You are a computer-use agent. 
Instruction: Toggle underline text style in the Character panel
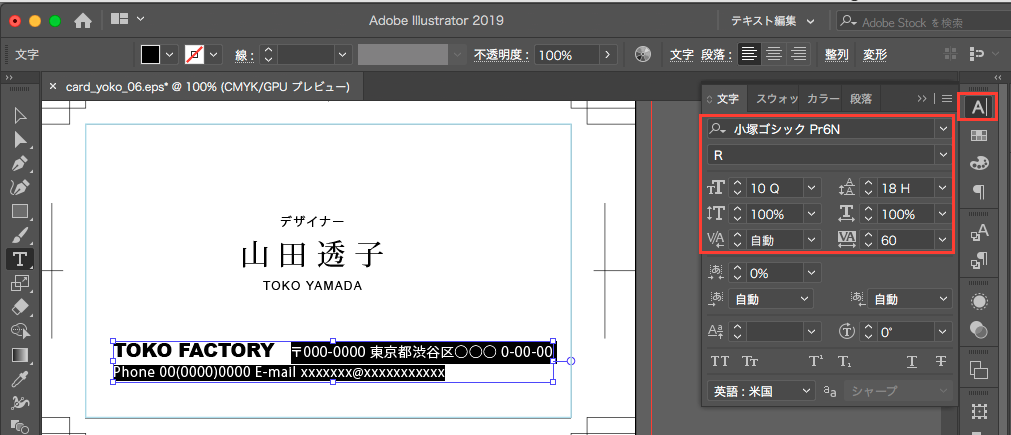click(x=911, y=362)
